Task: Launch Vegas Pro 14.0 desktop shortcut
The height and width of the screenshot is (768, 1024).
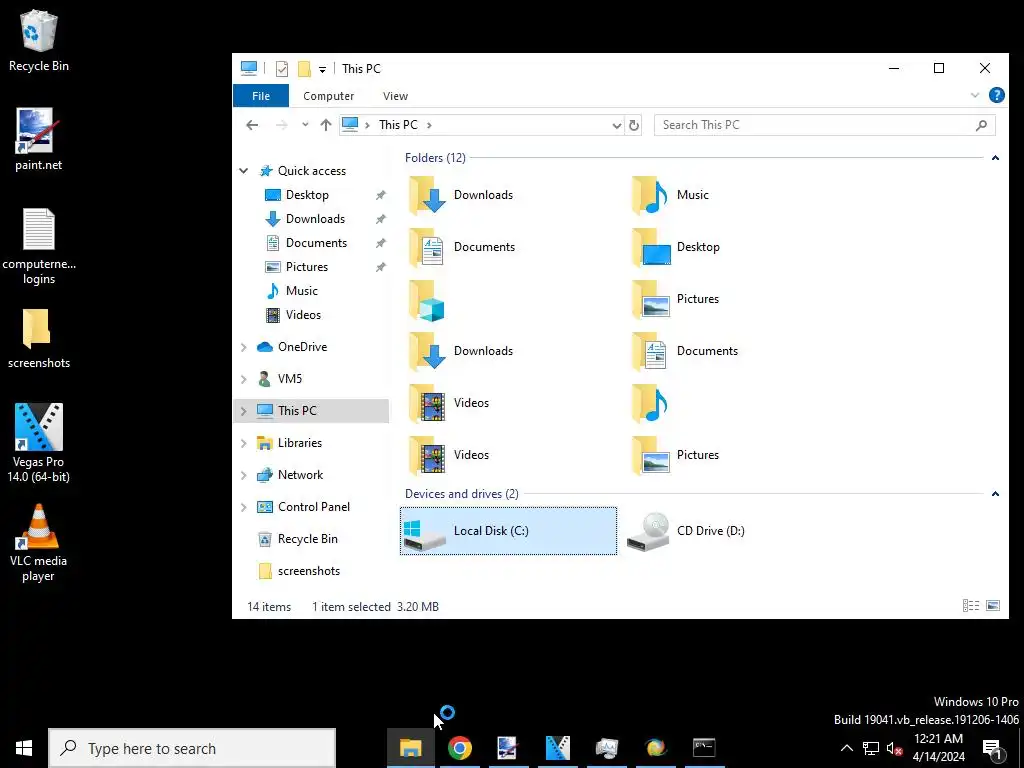Action: click(x=39, y=443)
